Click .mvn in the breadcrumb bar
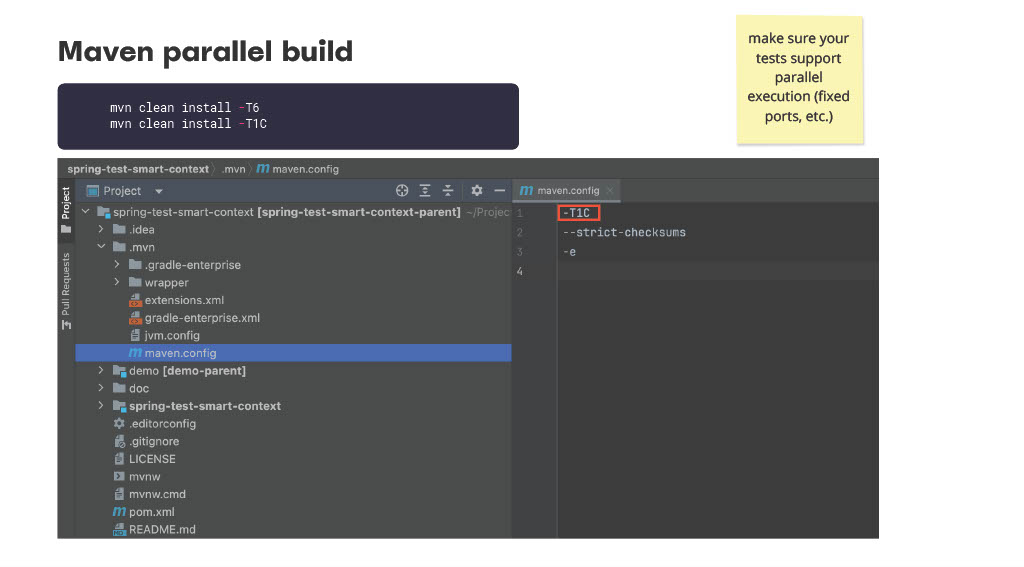 click(233, 169)
